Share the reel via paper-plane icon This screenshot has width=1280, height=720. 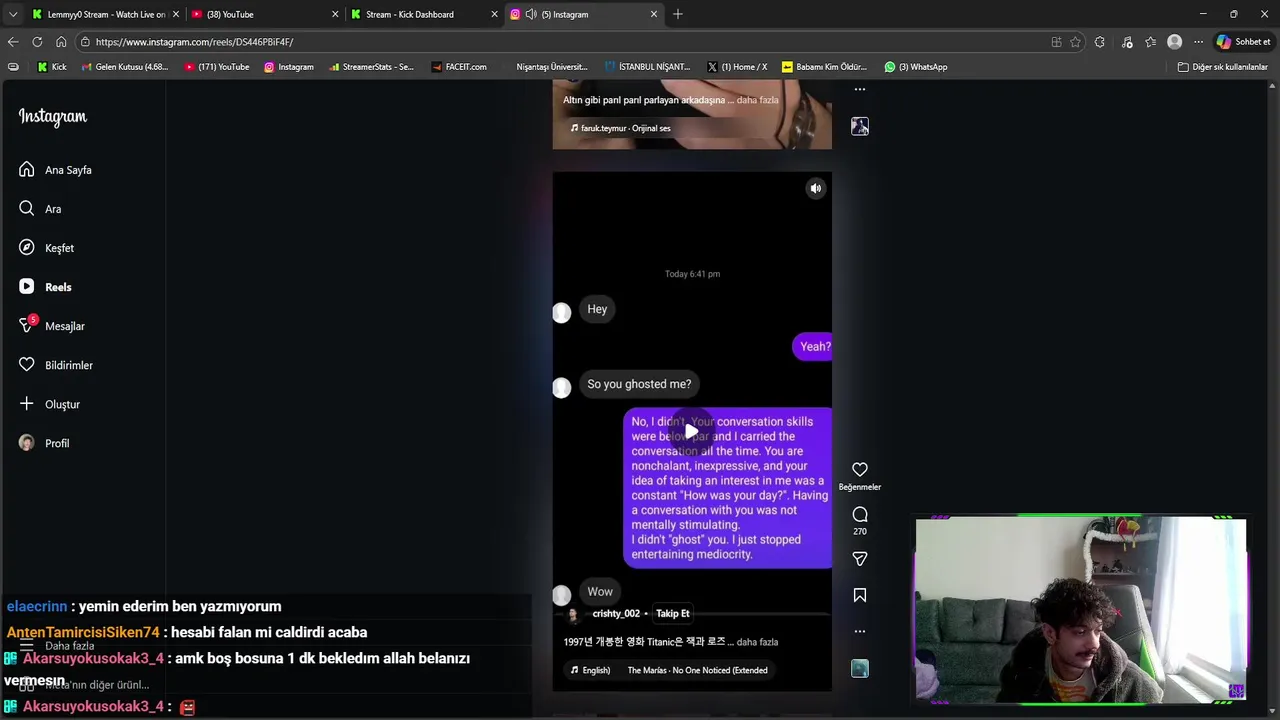859,559
